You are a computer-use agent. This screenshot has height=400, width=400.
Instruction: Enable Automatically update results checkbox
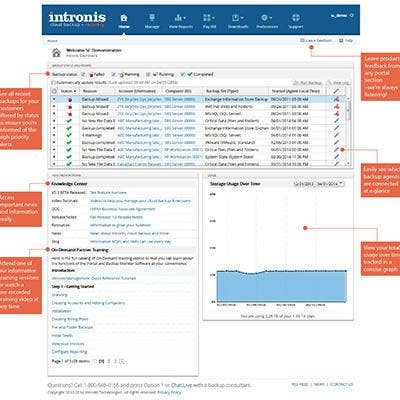click(x=53, y=82)
